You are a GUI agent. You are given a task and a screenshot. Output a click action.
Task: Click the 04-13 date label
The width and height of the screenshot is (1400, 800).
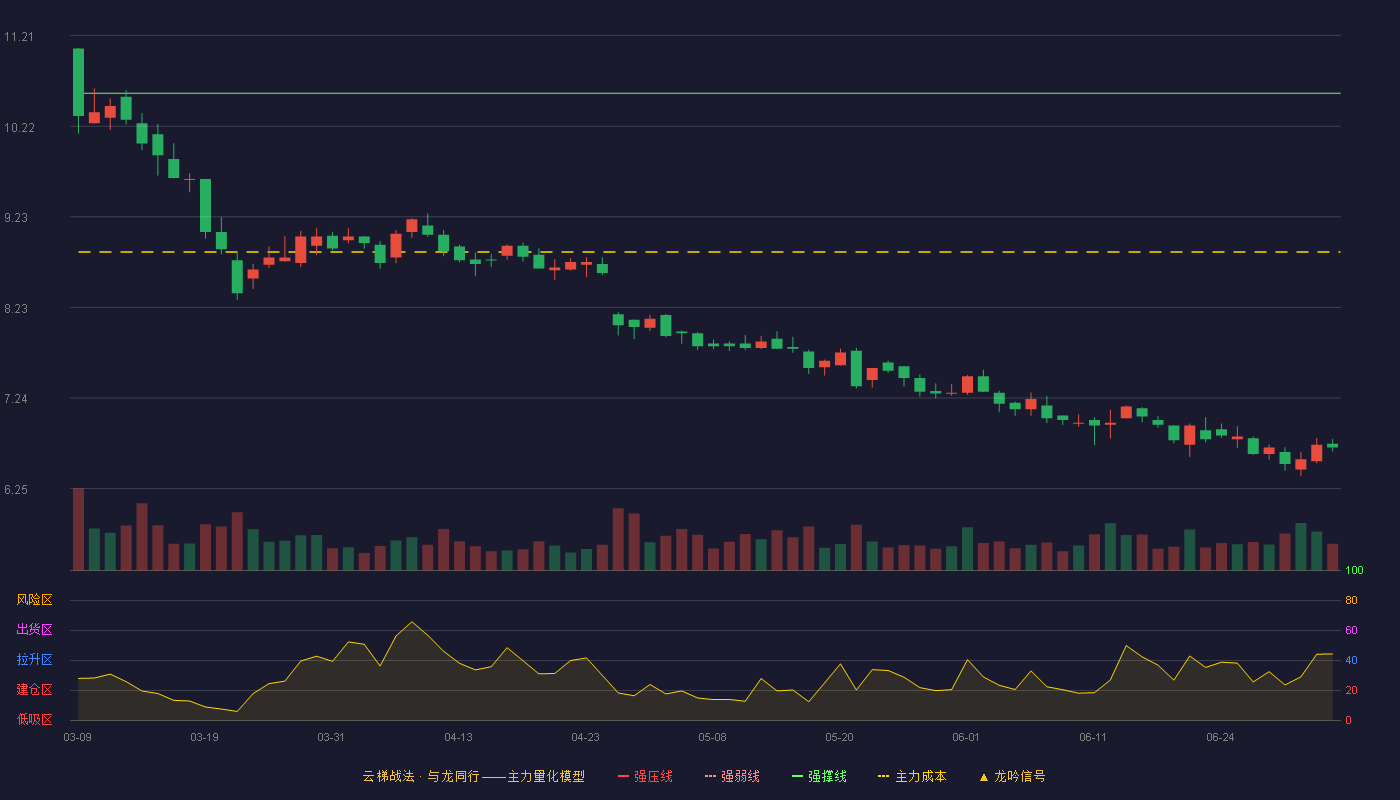(x=458, y=737)
